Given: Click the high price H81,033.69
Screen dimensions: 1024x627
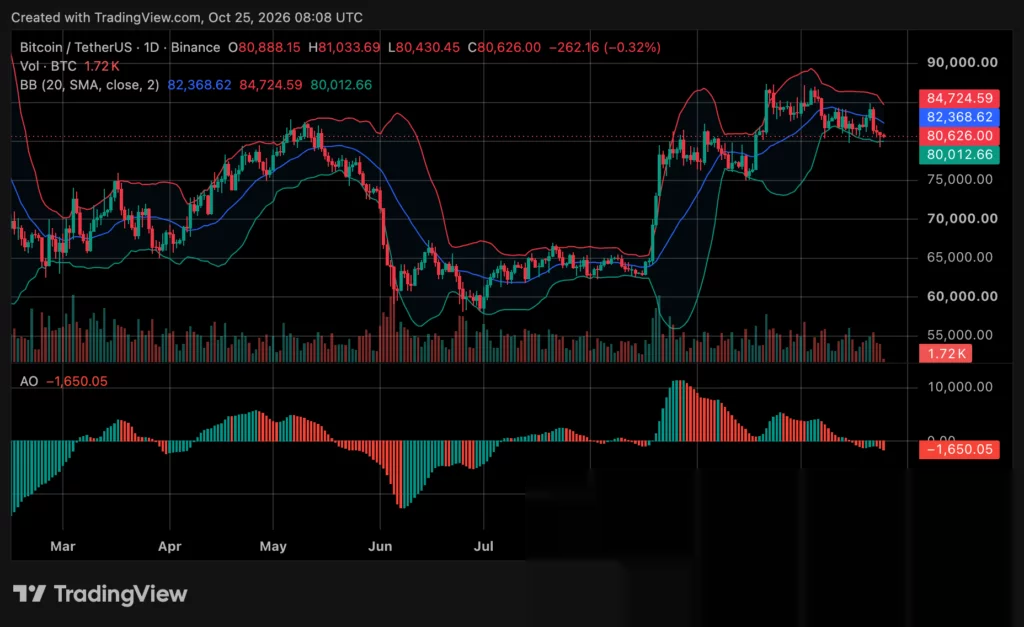Looking at the screenshot, I should pos(344,48).
